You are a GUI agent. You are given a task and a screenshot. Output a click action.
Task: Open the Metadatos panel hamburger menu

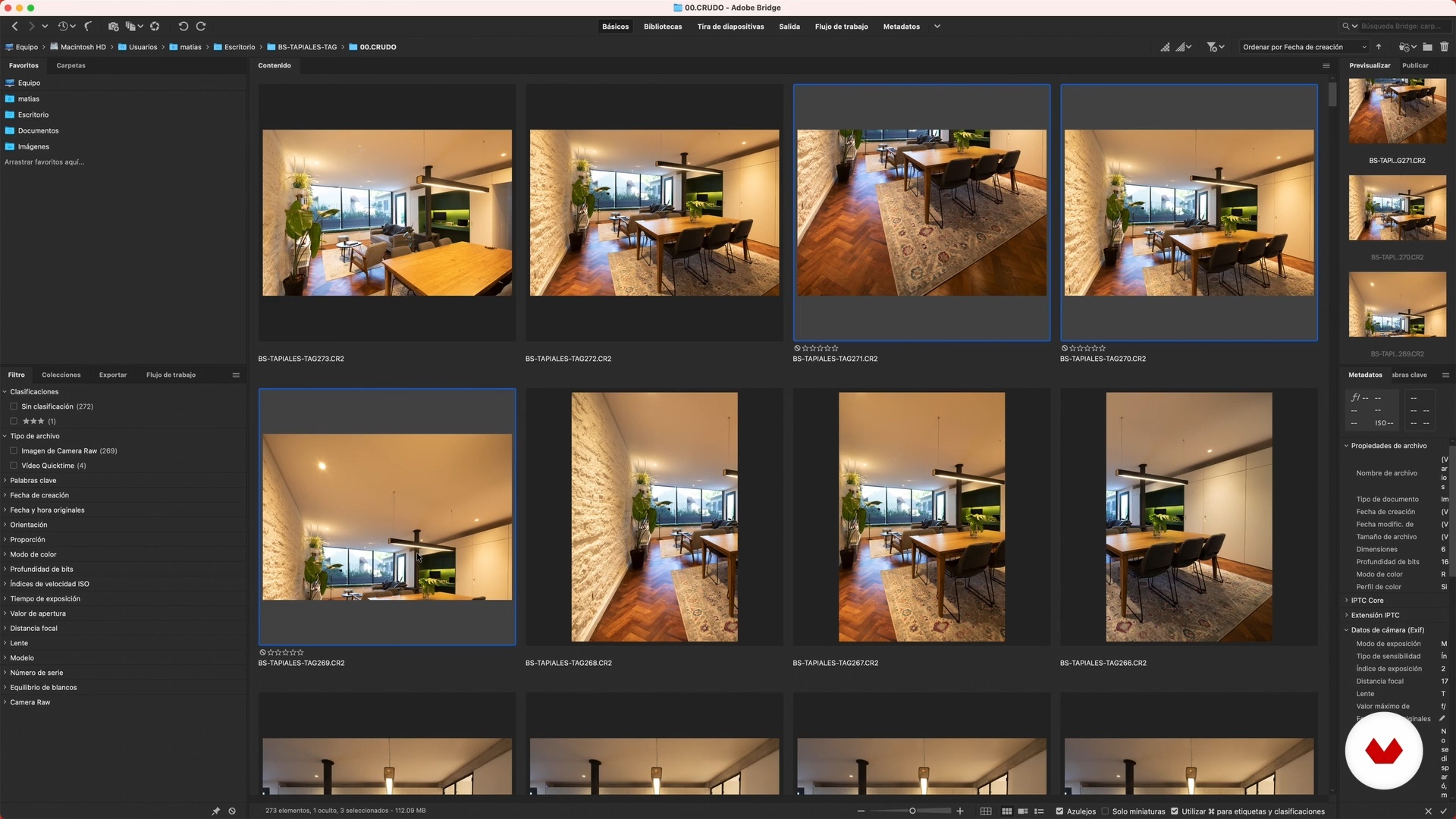click(x=1445, y=375)
